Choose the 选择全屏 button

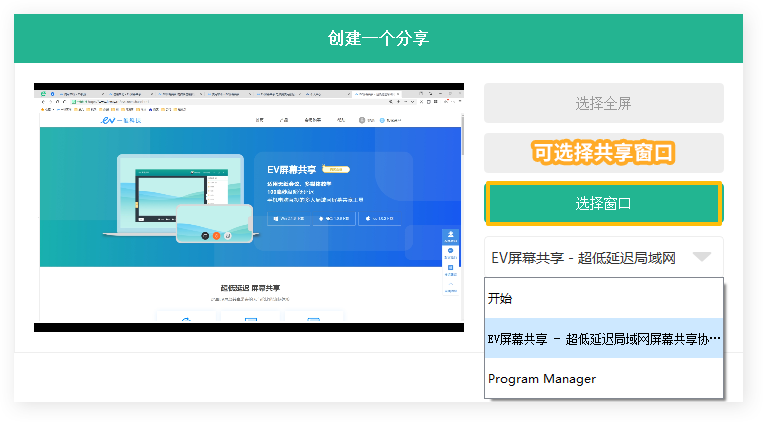coord(603,103)
